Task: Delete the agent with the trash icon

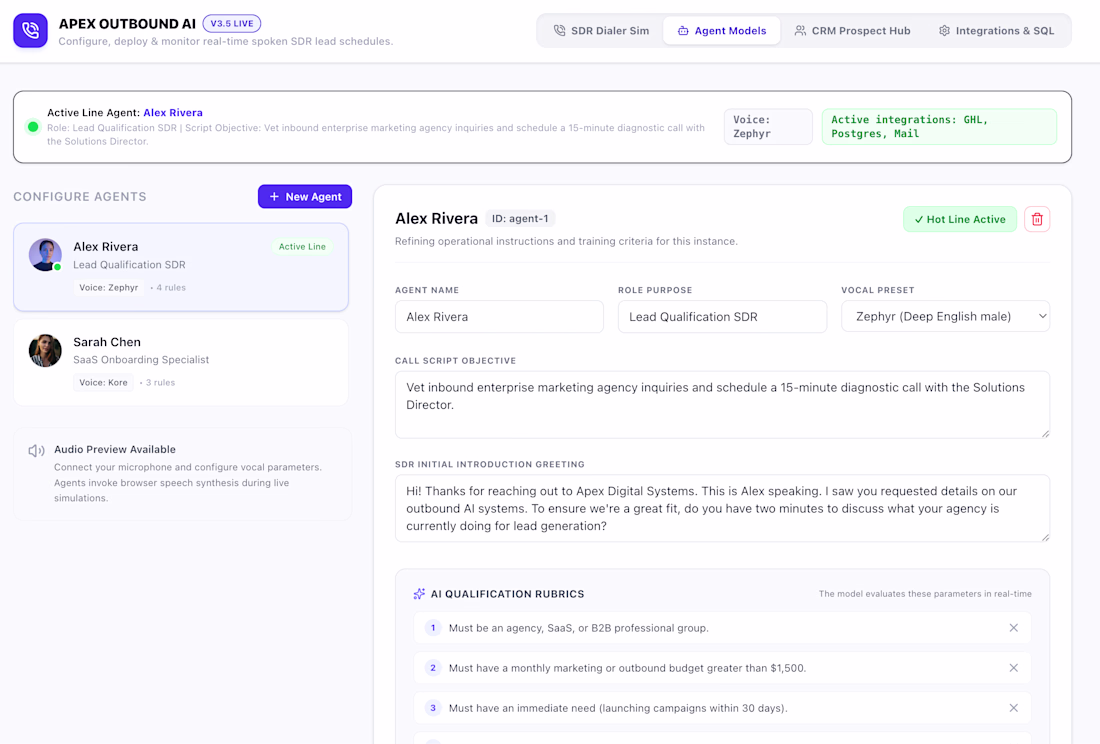Action: pyautogui.click(x=1037, y=219)
